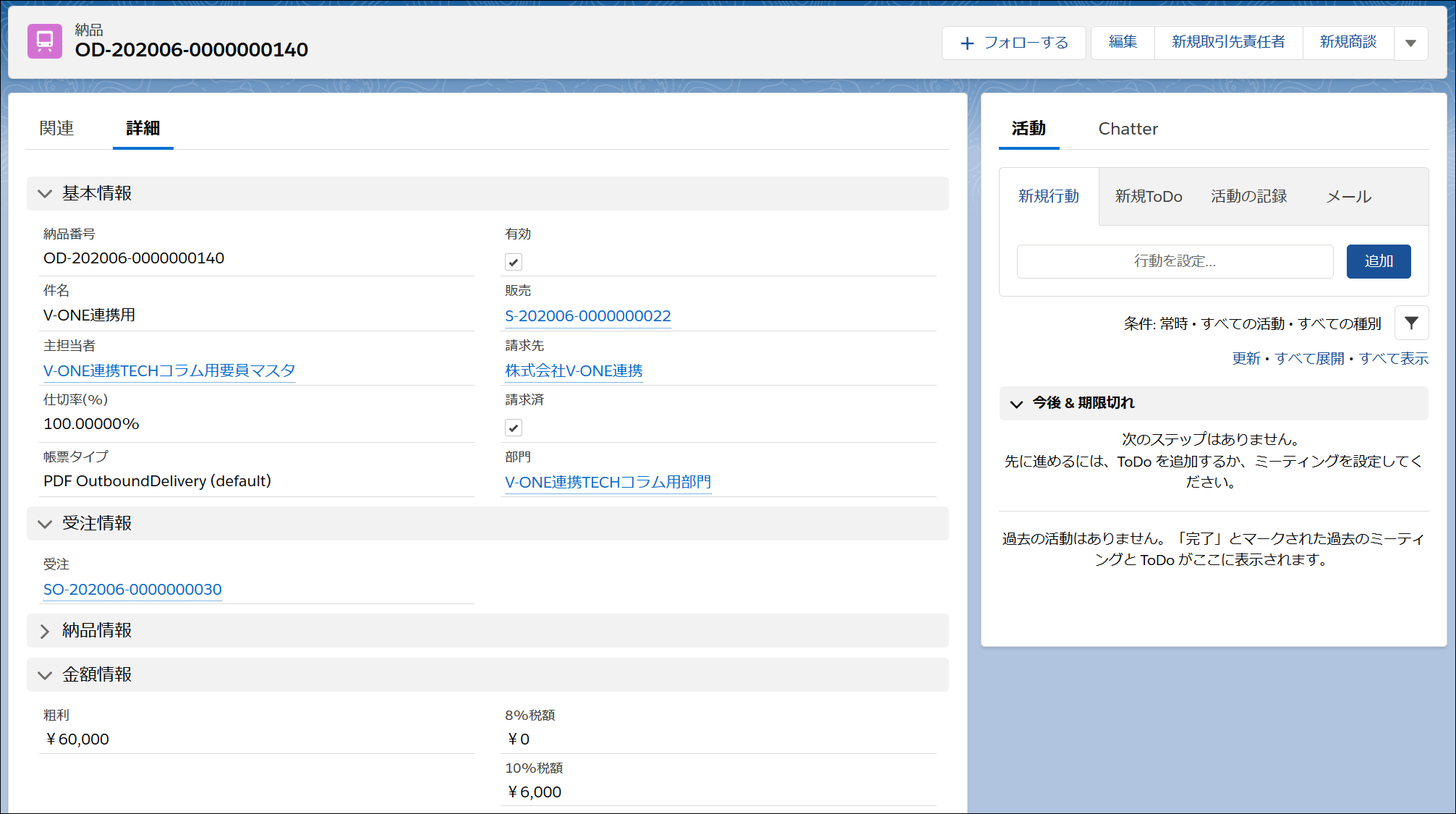Viewport: 1456px width, 814px height.
Task: Select the 新規ToDo activity tab
Action: (x=1148, y=197)
